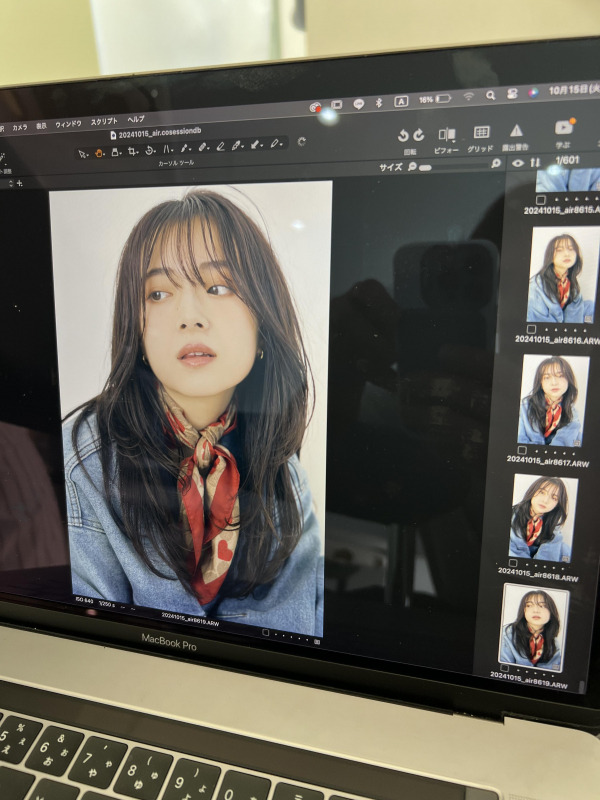The width and height of the screenshot is (600, 800).
Task: Click the 1/250 s shutter speed readout
Action: pyautogui.click(x=107, y=604)
